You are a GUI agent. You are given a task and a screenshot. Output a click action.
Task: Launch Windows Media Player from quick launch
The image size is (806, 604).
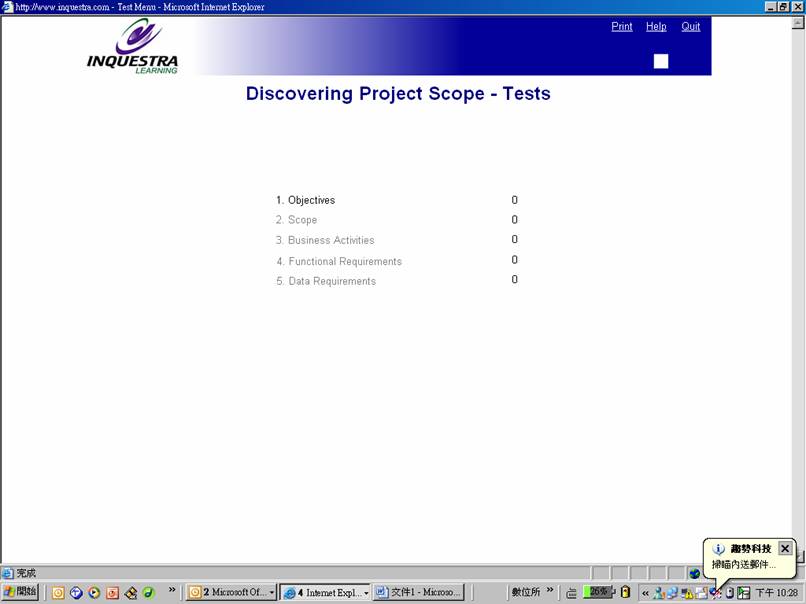coord(94,592)
